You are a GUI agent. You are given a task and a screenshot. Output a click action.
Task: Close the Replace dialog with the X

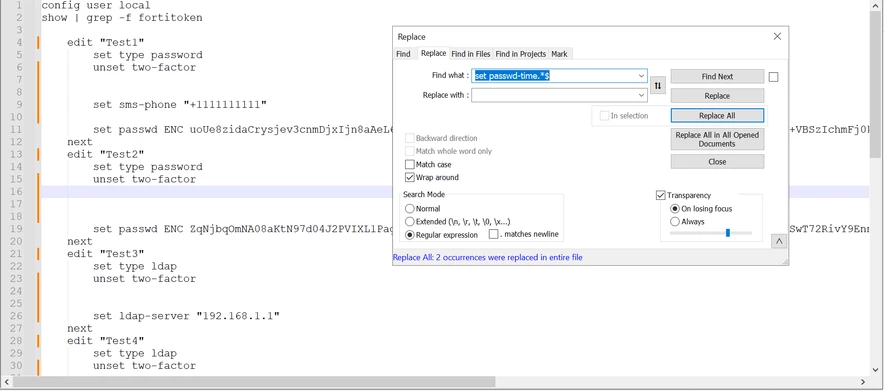(x=777, y=36)
